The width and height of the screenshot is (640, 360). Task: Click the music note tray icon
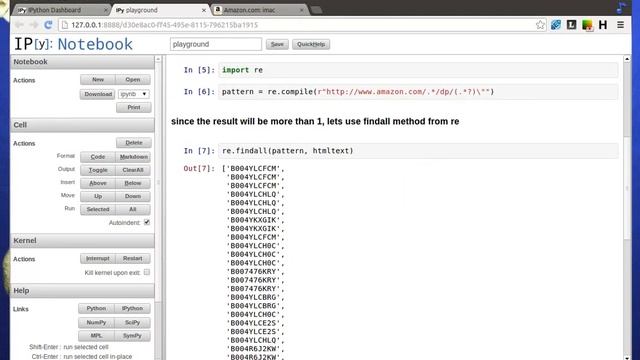[x=621, y=7]
